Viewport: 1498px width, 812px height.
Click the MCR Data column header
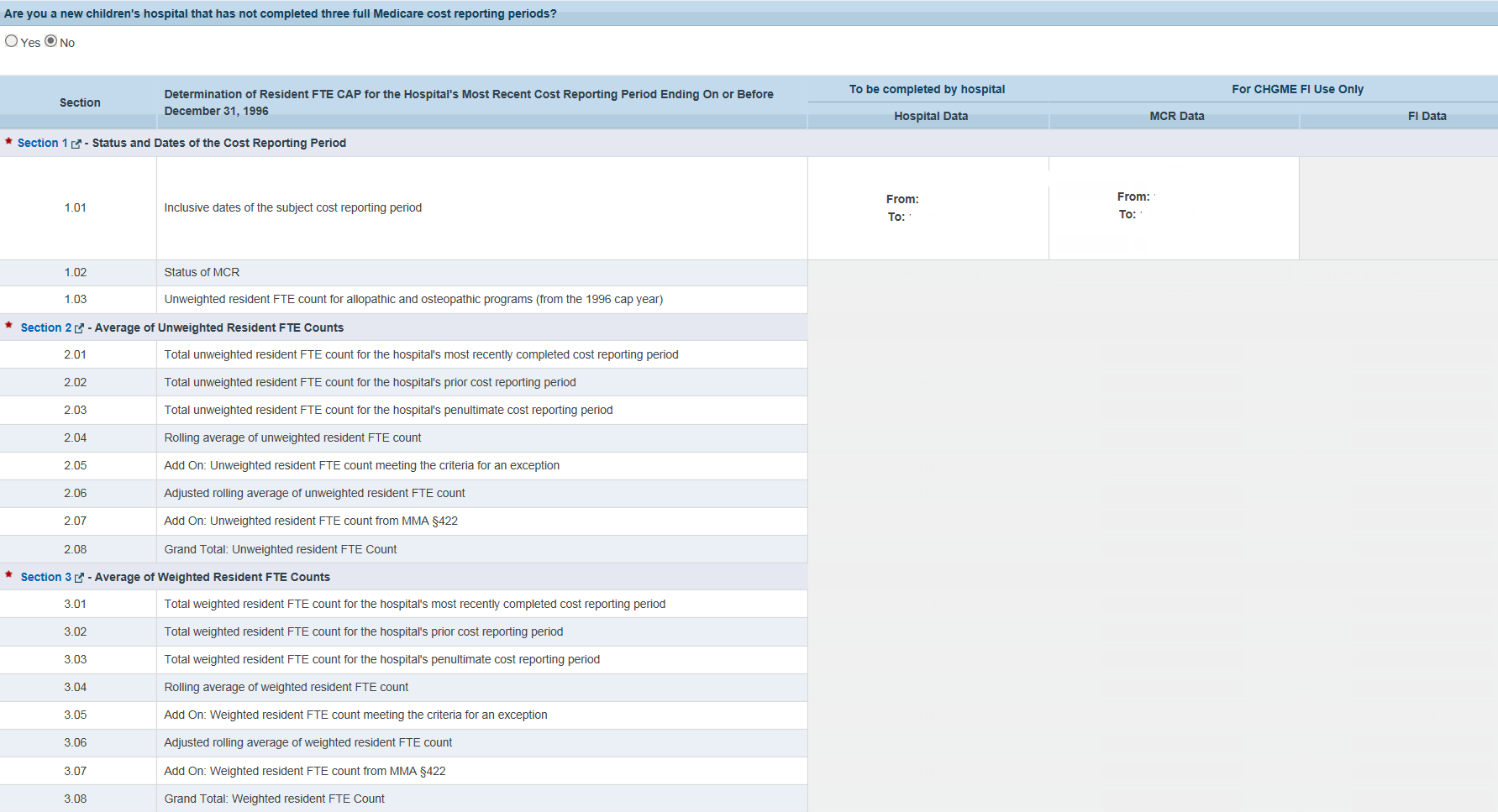(1176, 117)
